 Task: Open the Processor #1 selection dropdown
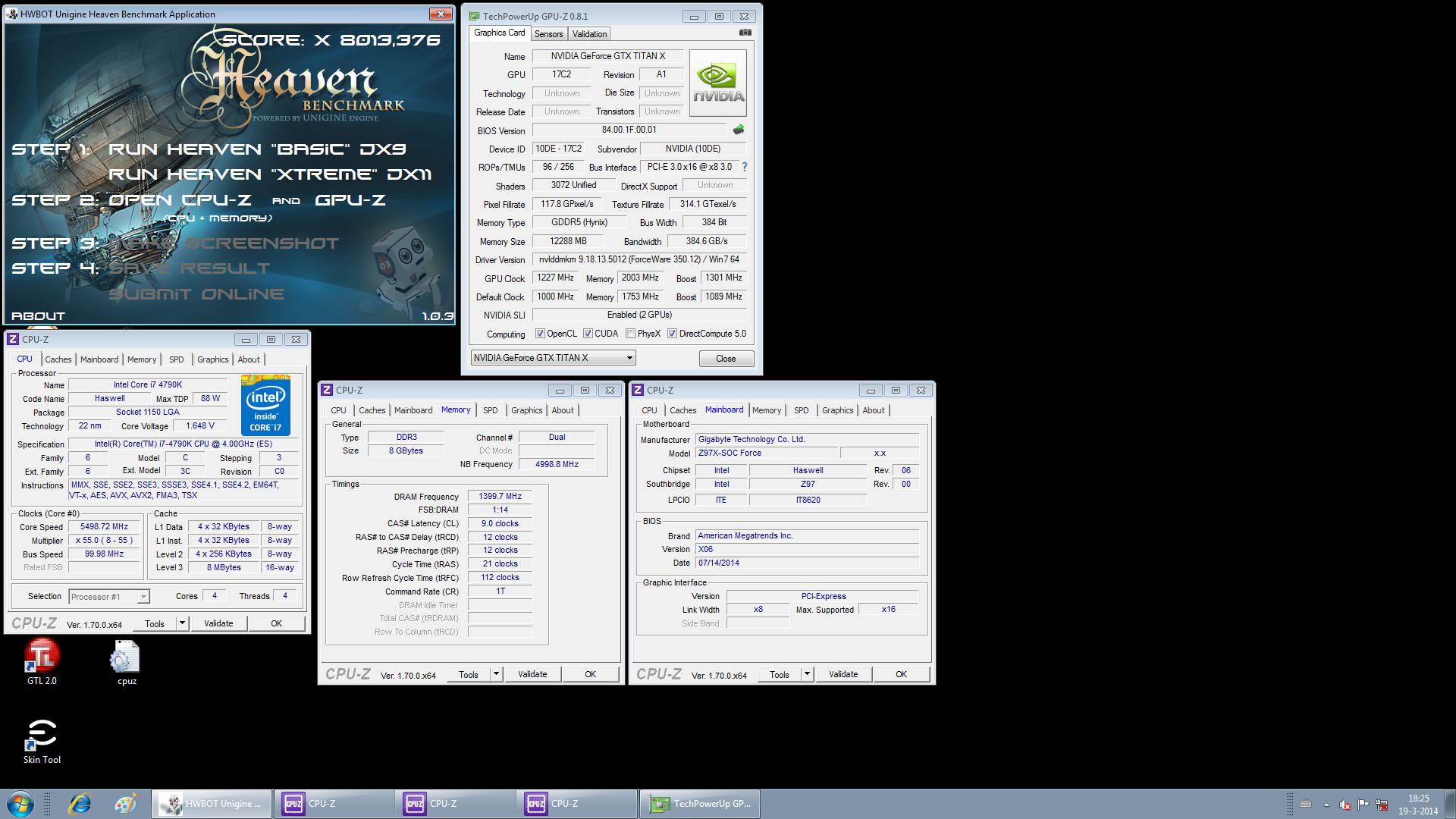click(109, 597)
